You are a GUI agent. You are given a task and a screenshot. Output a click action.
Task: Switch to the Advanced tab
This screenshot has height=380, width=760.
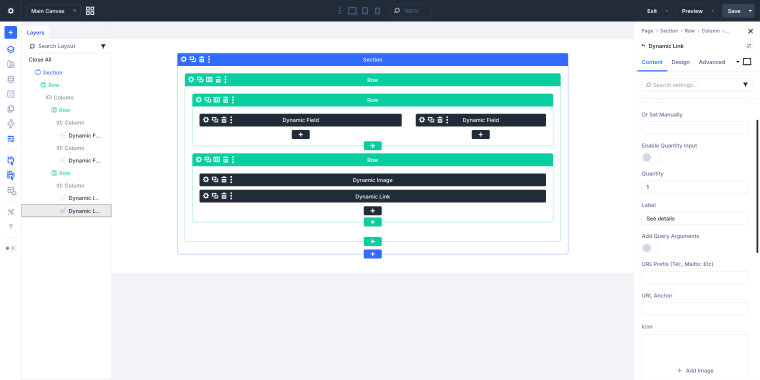pos(712,62)
